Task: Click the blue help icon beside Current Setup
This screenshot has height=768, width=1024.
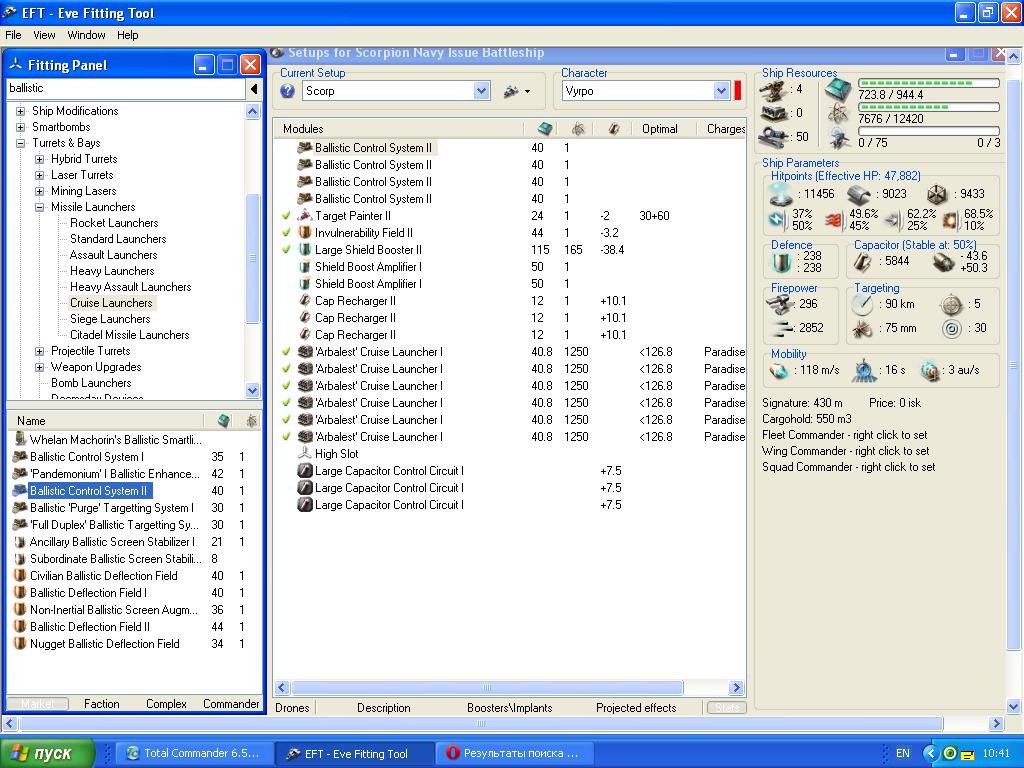Action: (x=287, y=91)
